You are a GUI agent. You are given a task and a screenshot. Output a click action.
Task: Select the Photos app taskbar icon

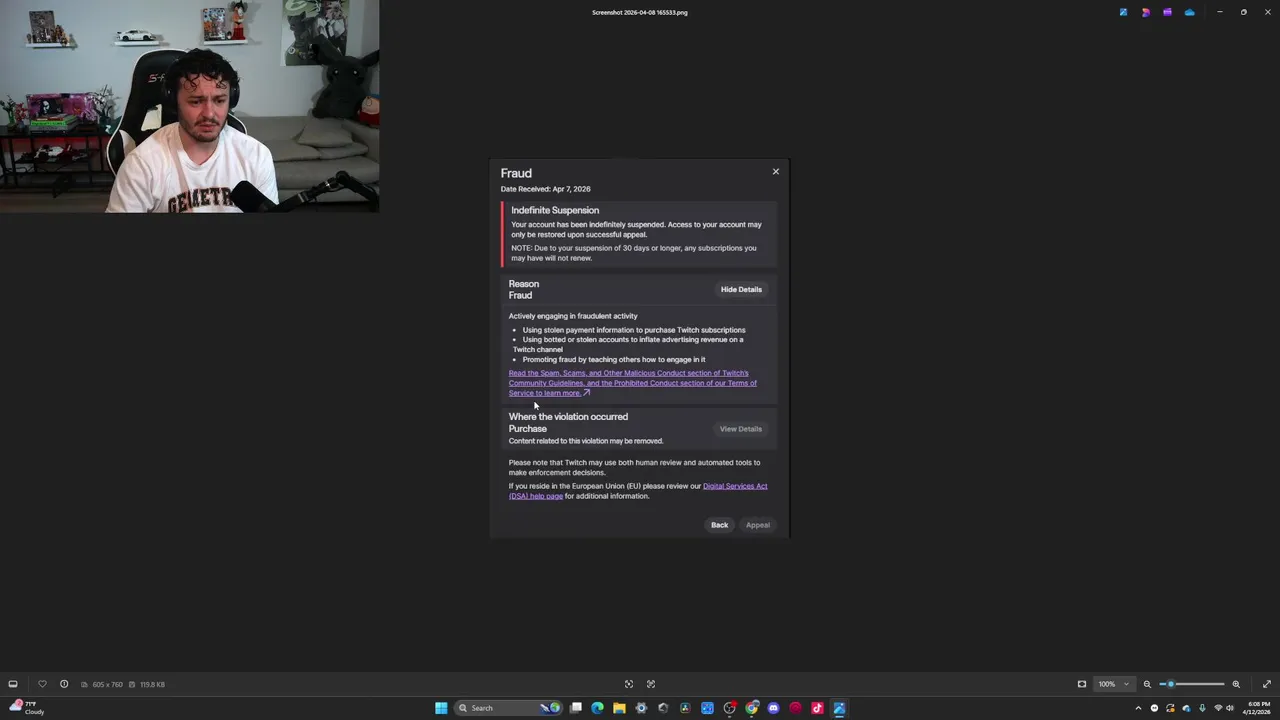839,708
